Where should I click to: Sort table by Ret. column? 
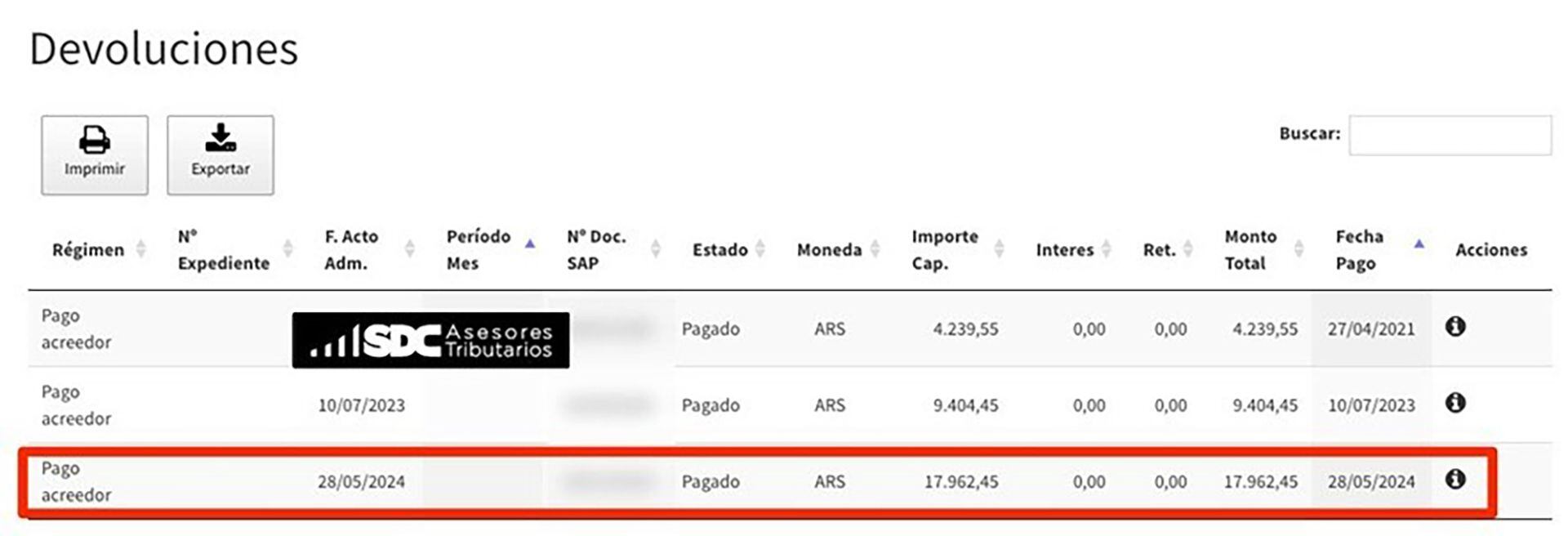tap(1160, 249)
